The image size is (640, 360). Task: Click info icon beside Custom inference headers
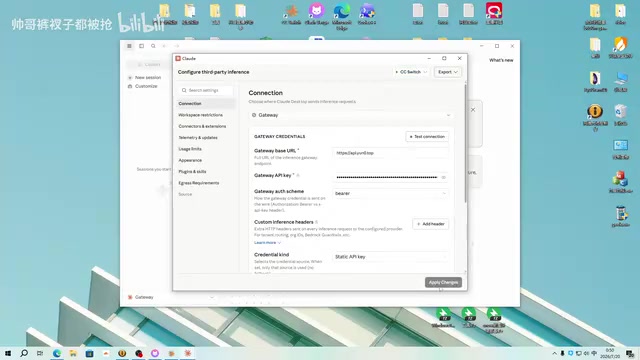tap(317, 222)
